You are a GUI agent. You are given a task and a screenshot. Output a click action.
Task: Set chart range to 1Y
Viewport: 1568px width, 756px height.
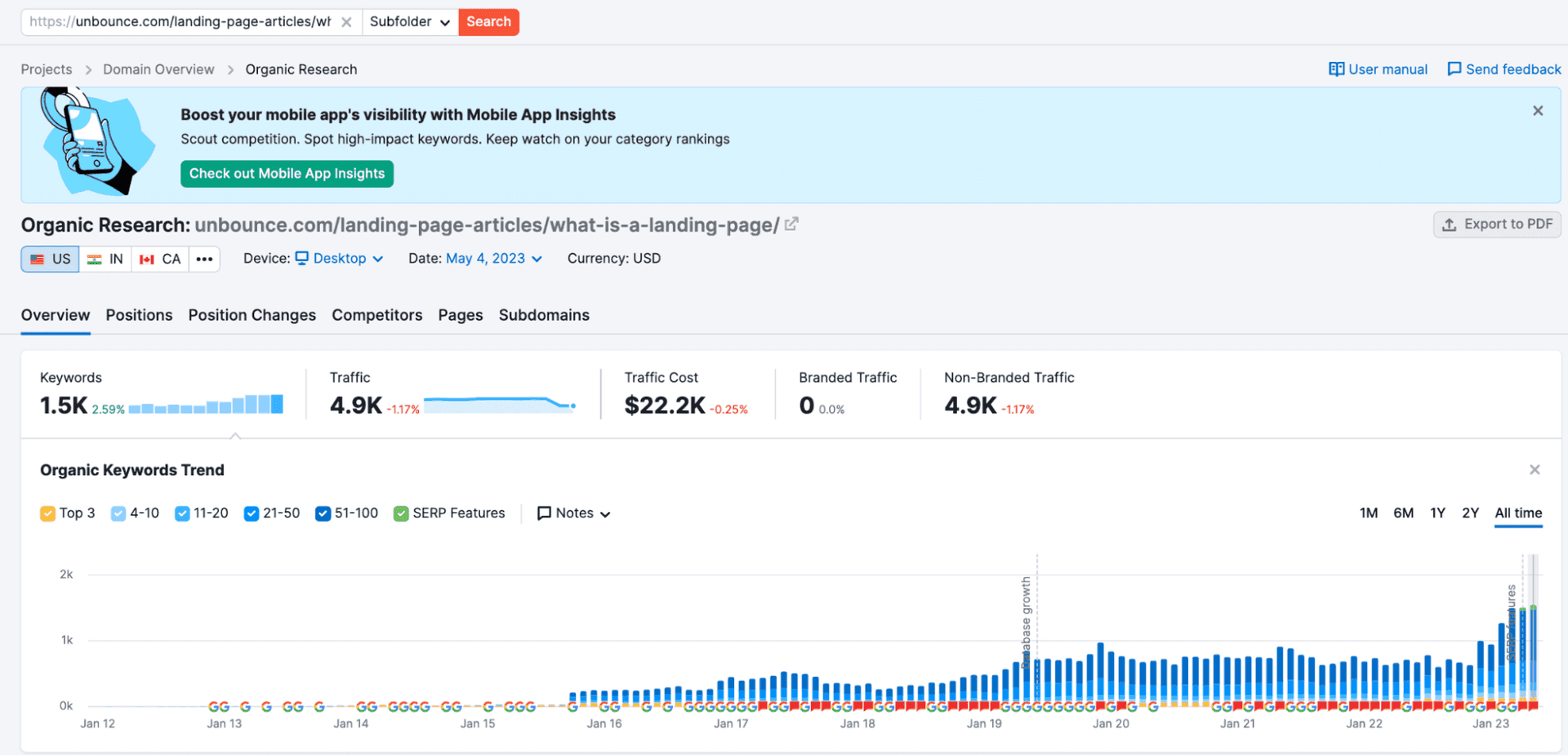1437,514
